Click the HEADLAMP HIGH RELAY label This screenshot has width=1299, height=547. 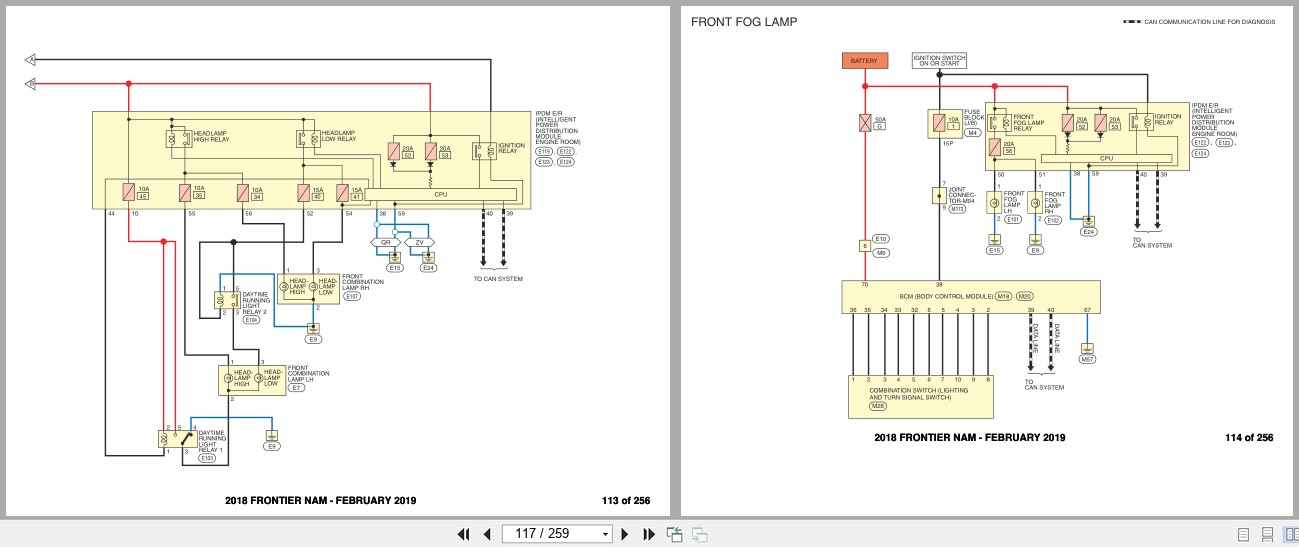coord(213,136)
